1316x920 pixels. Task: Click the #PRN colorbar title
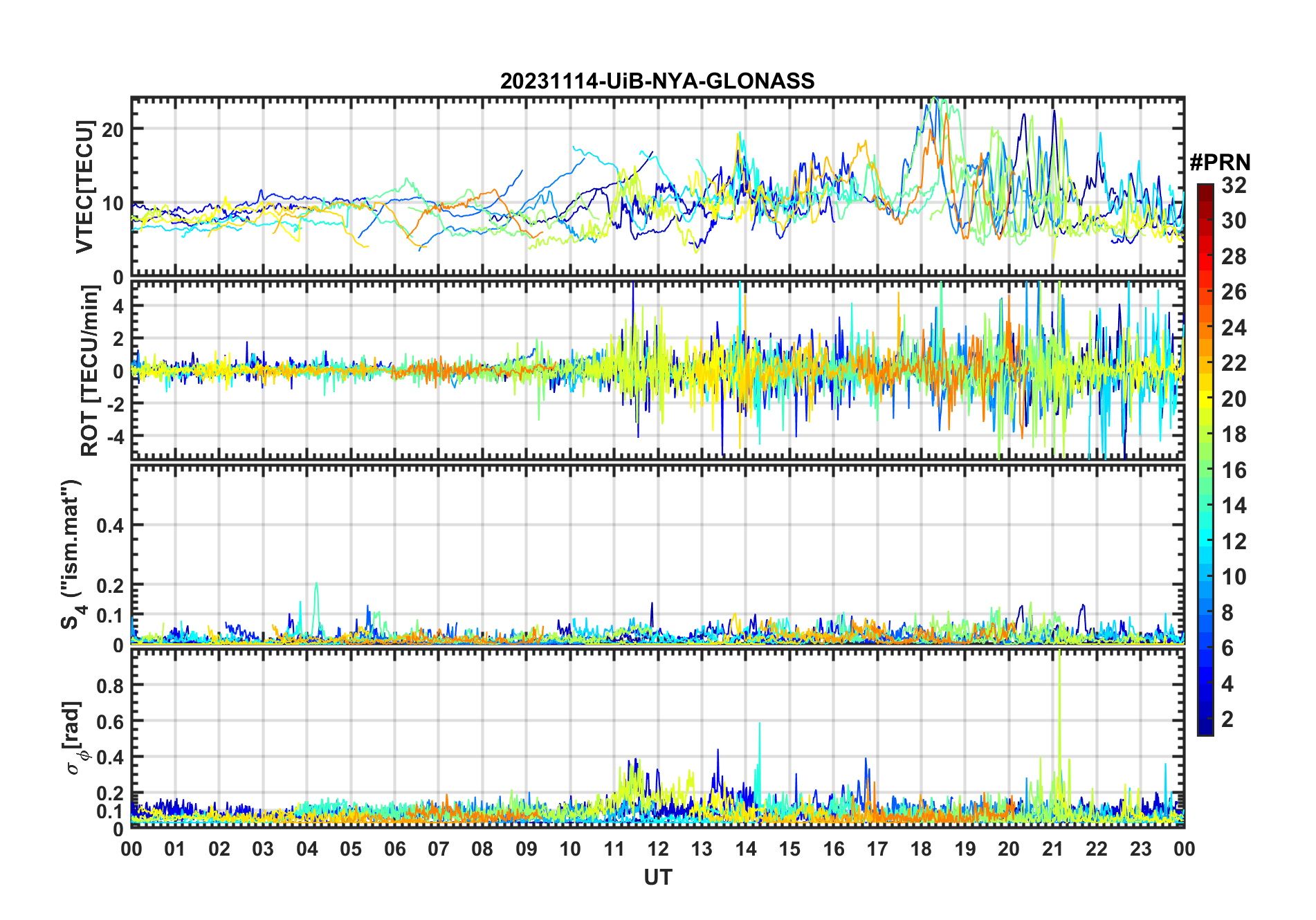coord(1220,163)
